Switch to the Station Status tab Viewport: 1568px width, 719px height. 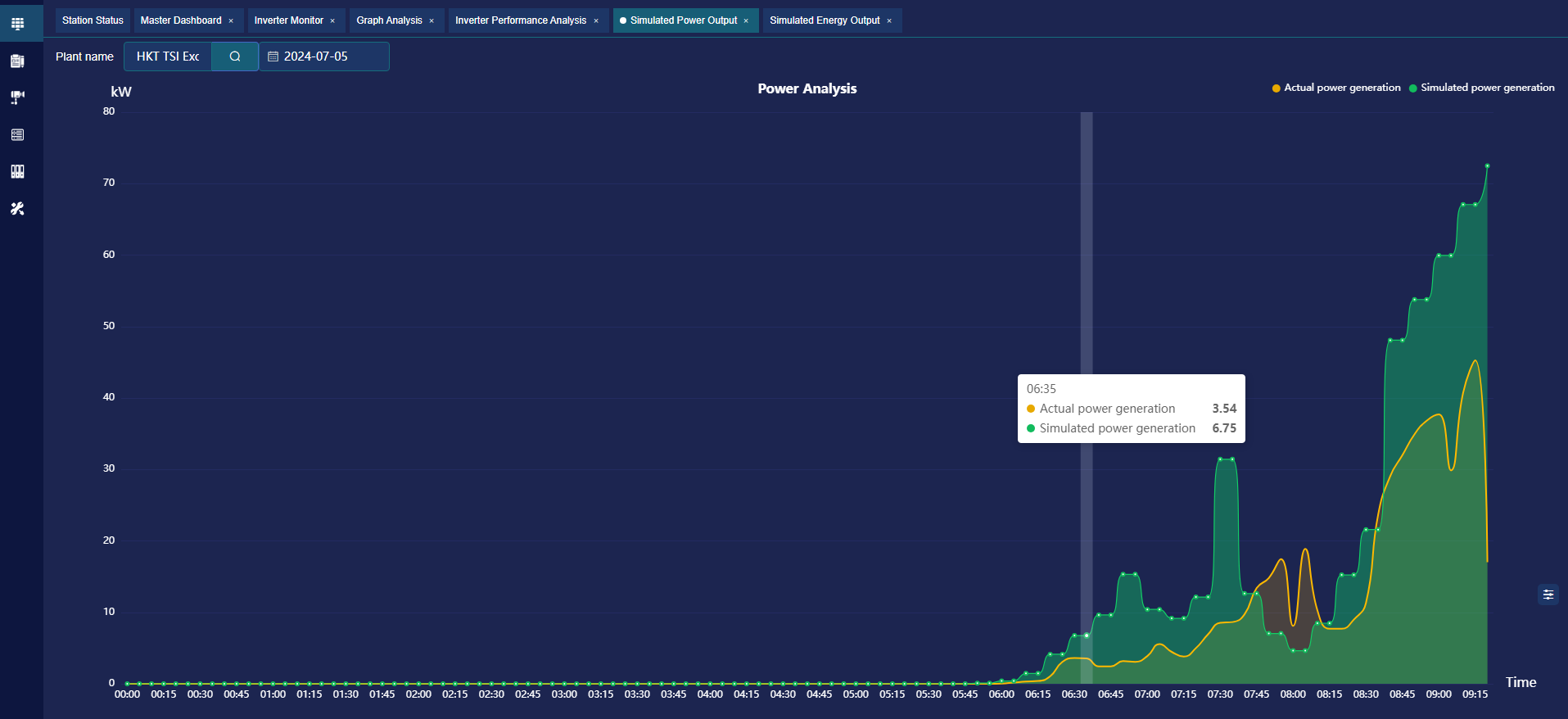pyautogui.click(x=93, y=20)
